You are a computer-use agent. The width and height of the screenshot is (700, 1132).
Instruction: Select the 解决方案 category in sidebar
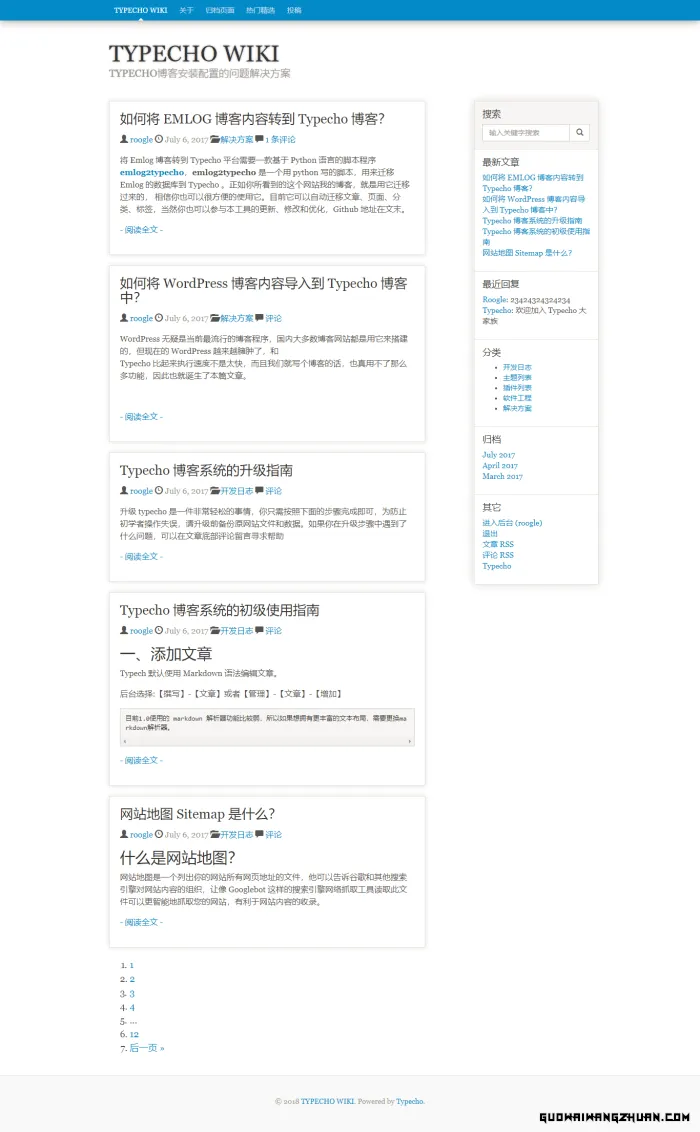pos(517,409)
